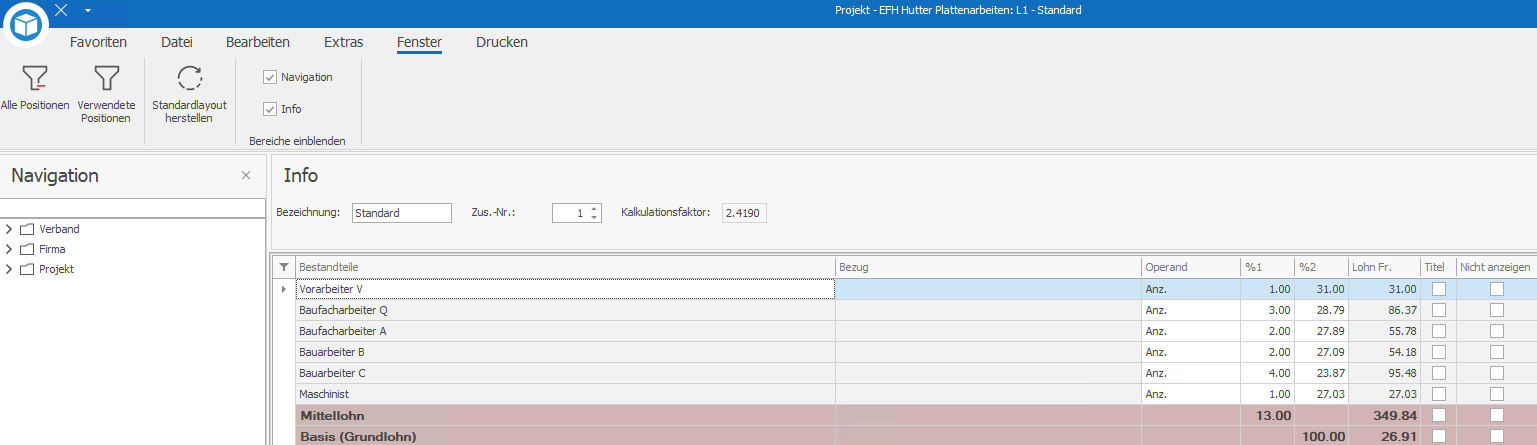This screenshot has height=445, width=1537.
Task: Sort by the Bestandteile column header
Action: pos(565,267)
